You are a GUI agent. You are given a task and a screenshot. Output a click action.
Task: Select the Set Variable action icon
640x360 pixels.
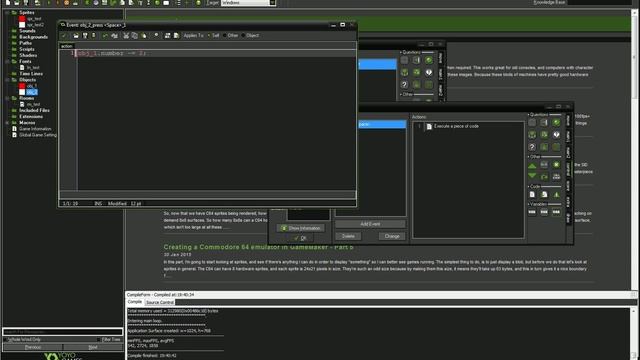click(532, 212)
